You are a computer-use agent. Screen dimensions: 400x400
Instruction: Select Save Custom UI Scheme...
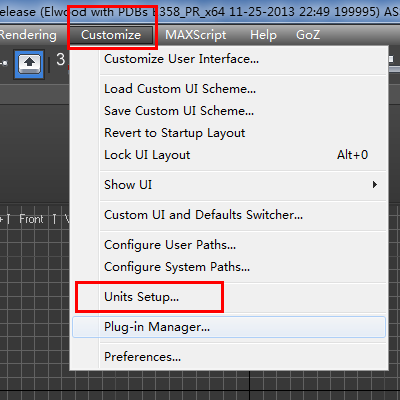(x=229, y=111)
